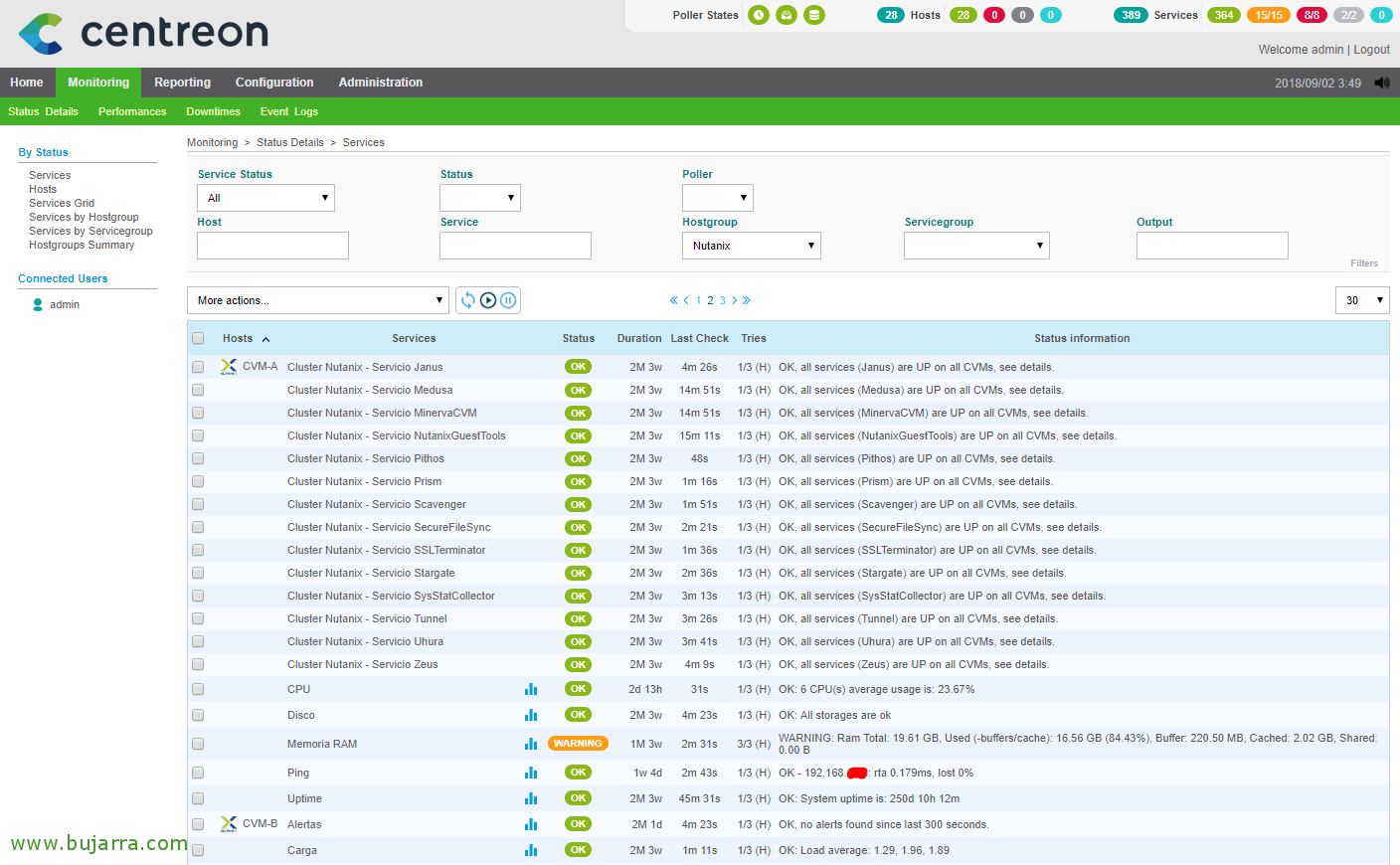Click the poller database state icon
The image size is (1400, 865).
[814, 15]
